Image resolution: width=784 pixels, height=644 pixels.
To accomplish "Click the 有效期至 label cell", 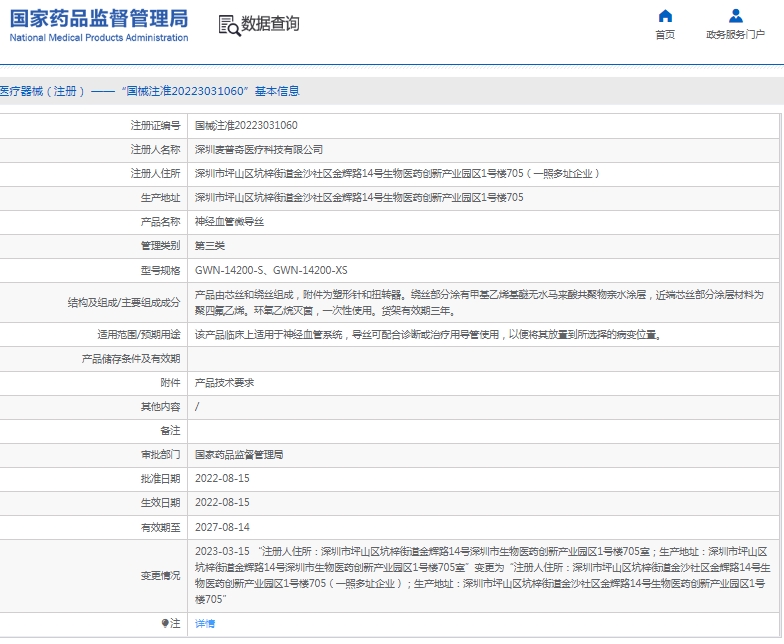I will (160, 527).
